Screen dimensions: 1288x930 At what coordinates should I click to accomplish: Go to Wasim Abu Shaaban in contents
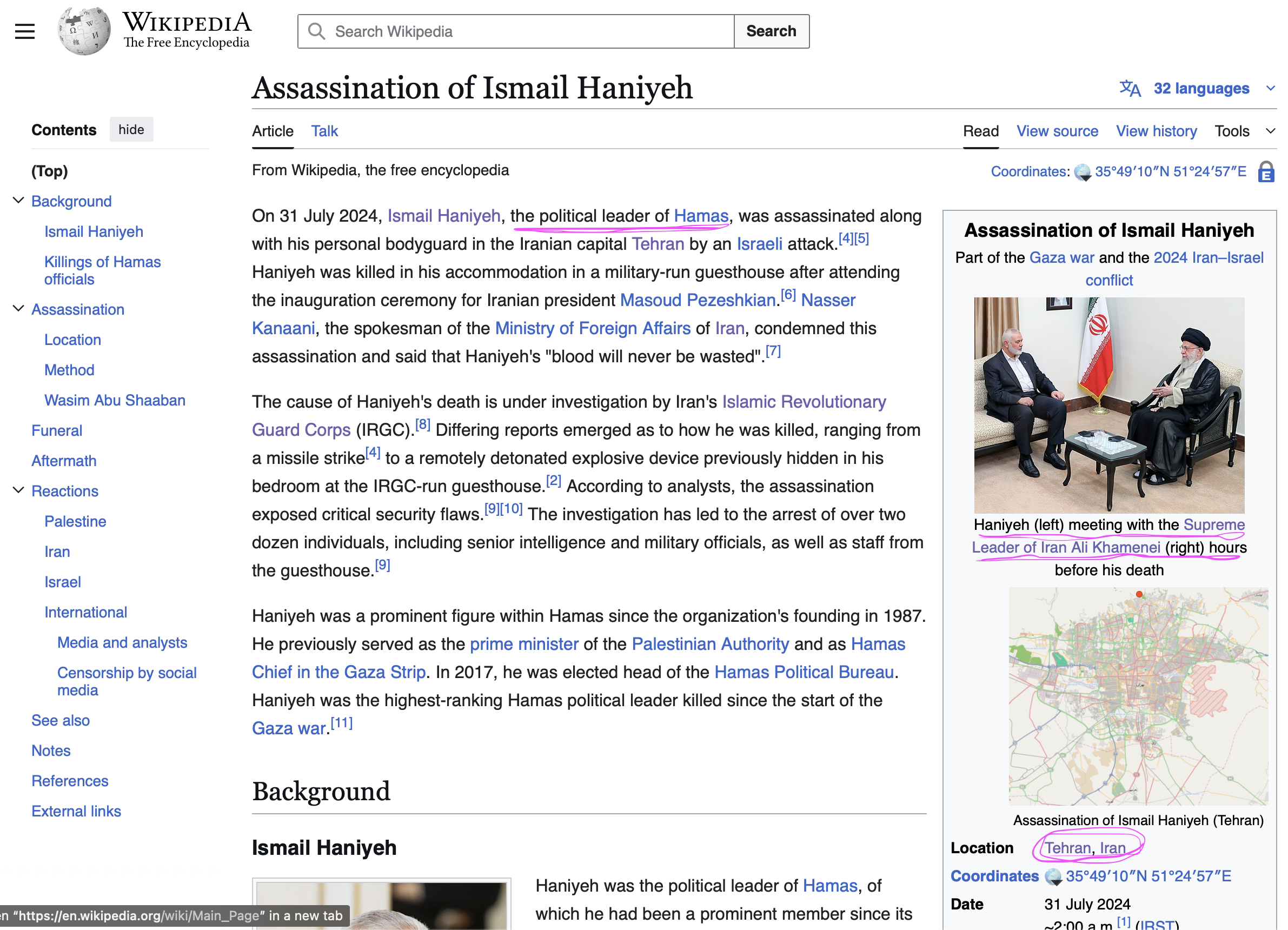tap(115, 400)
